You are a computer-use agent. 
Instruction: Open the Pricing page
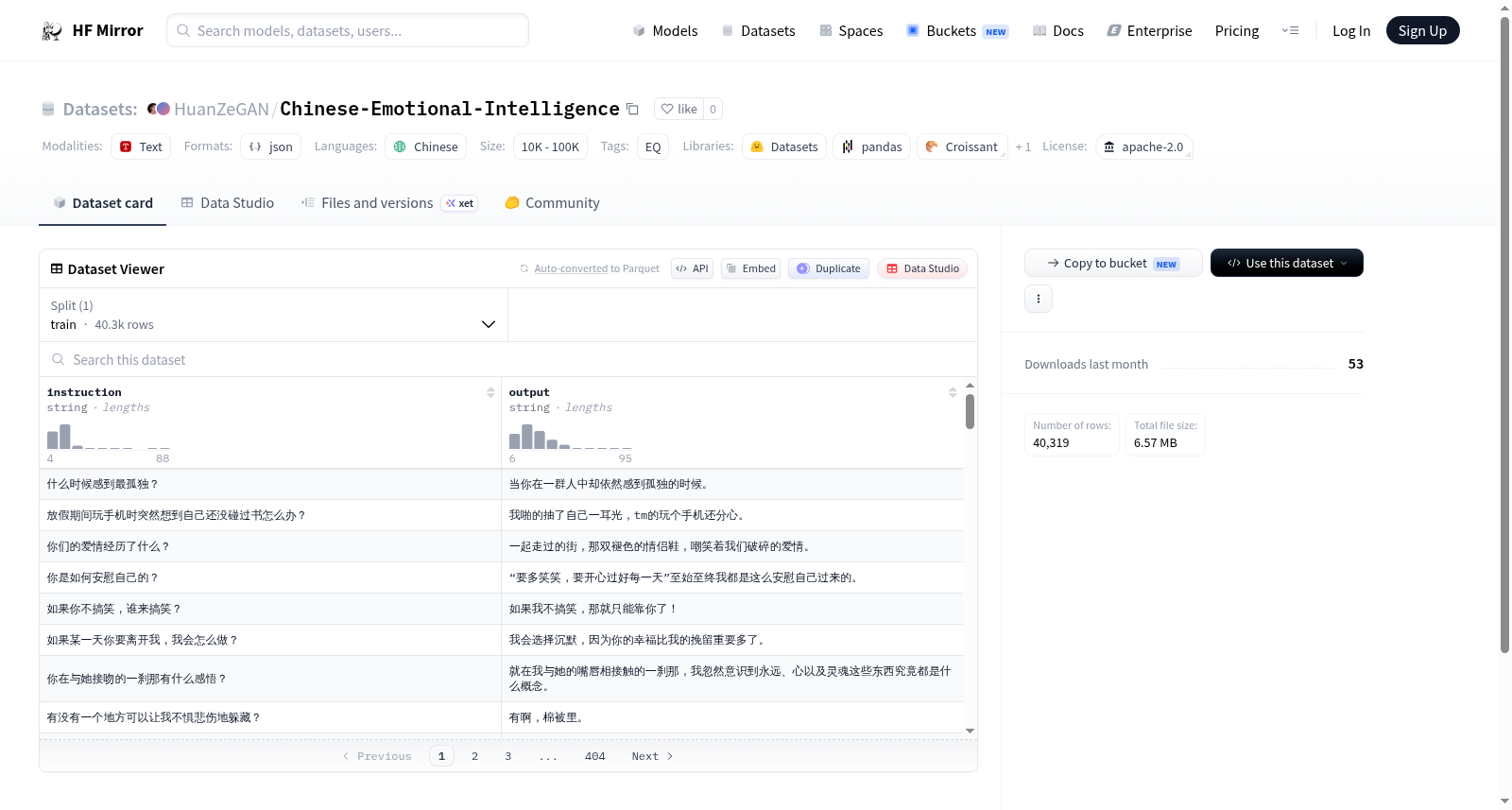(1237, 31)
